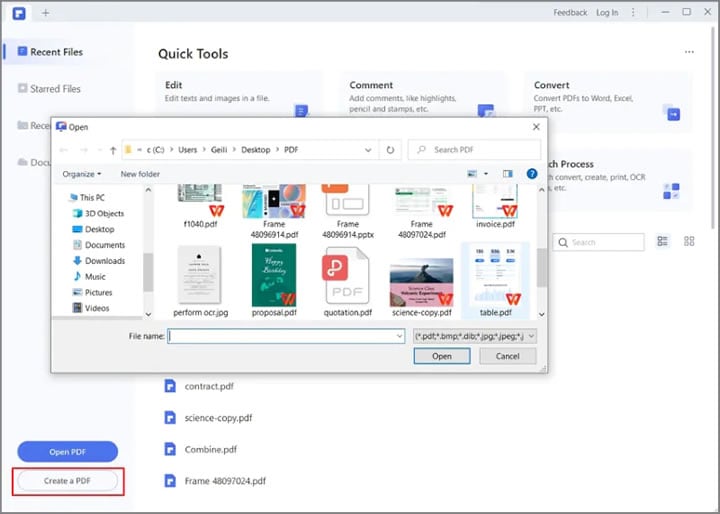The height and width of the screenshot is (514, 720).
Task: Toggle the preview pane icon
Action: pos(507,174)
